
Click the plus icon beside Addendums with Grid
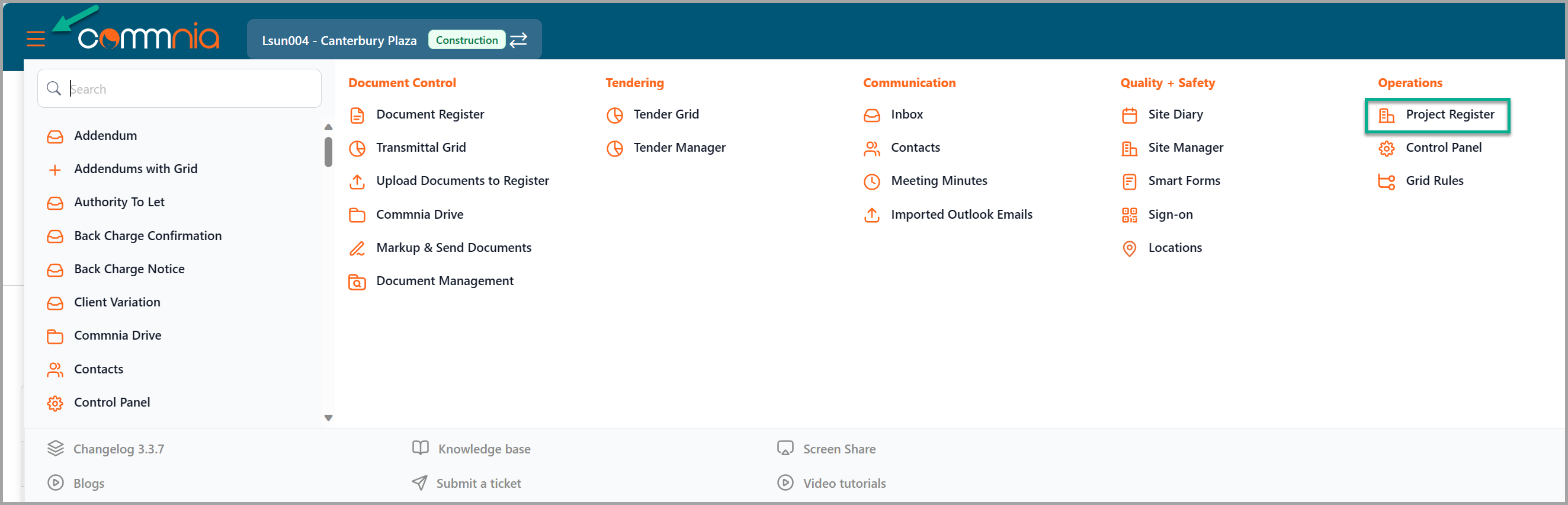(x=54, y=170)
